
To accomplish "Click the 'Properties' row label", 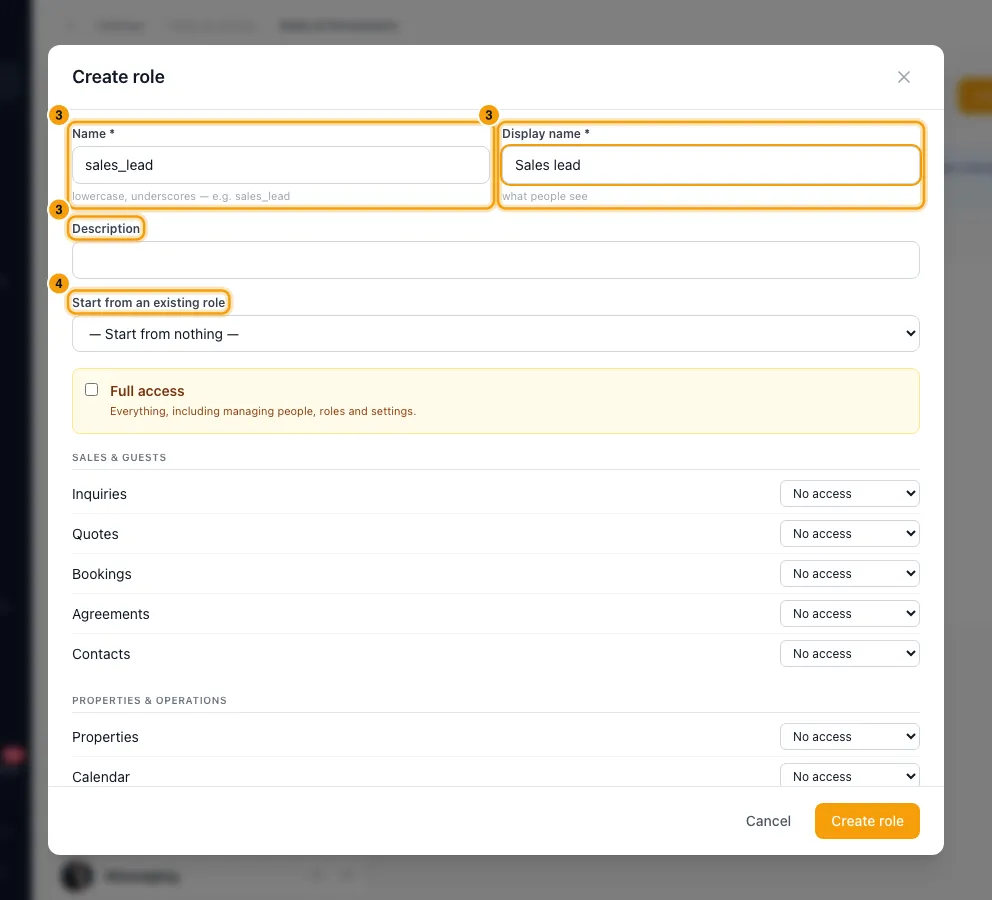I will click(105, 737).
